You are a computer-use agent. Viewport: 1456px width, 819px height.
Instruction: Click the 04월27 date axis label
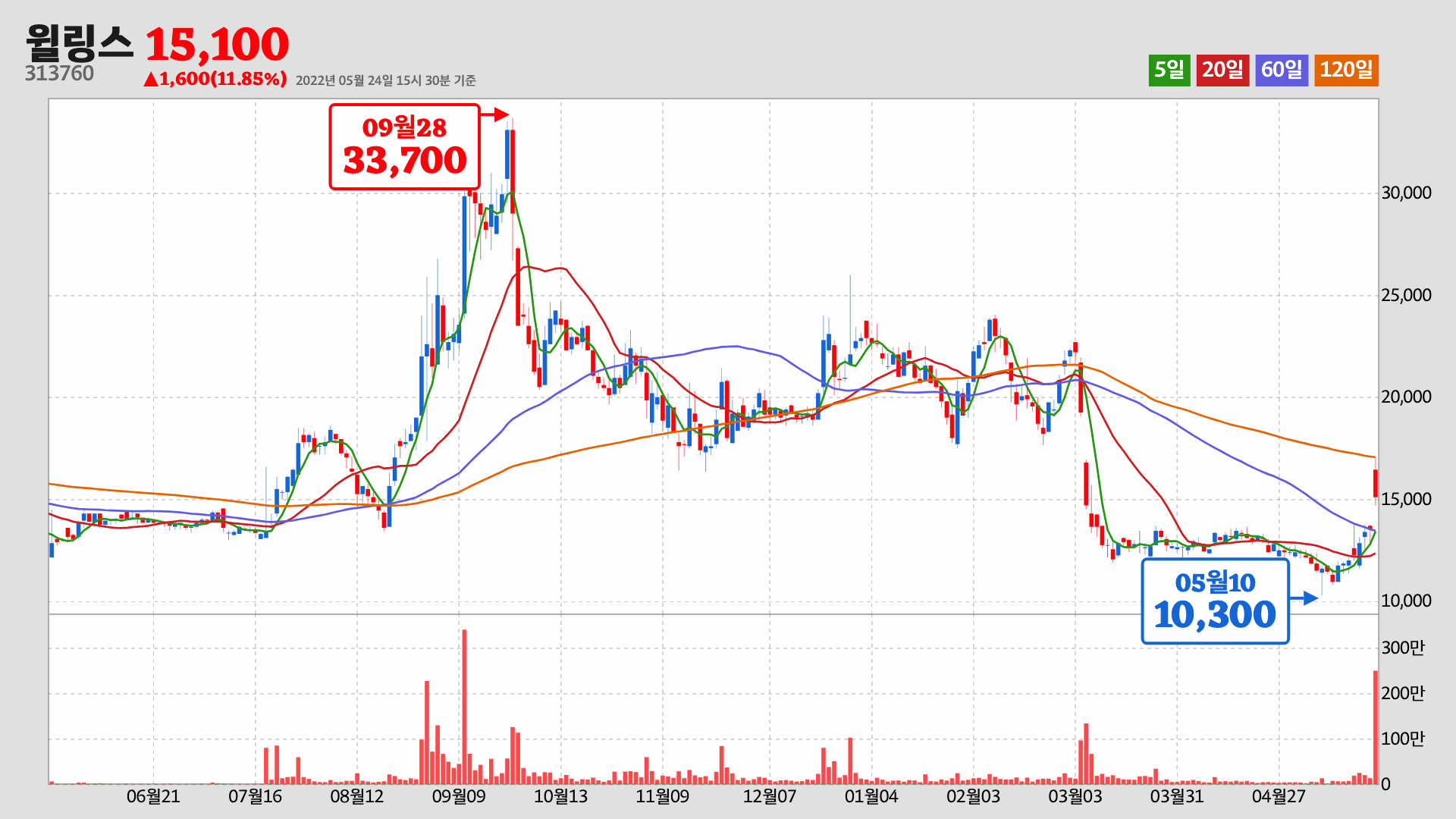tap(1279, 796)
